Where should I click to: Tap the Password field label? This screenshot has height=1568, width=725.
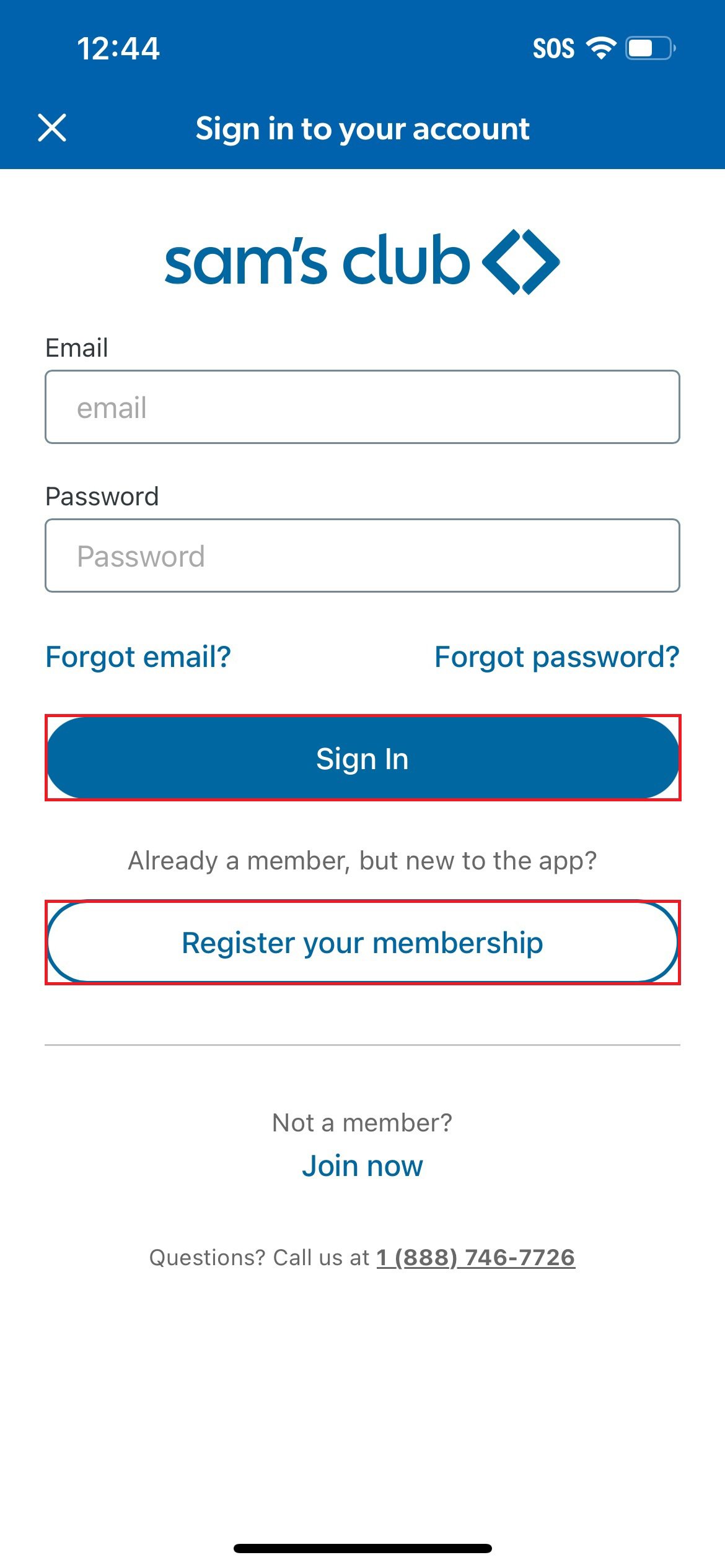coord(102,496)
